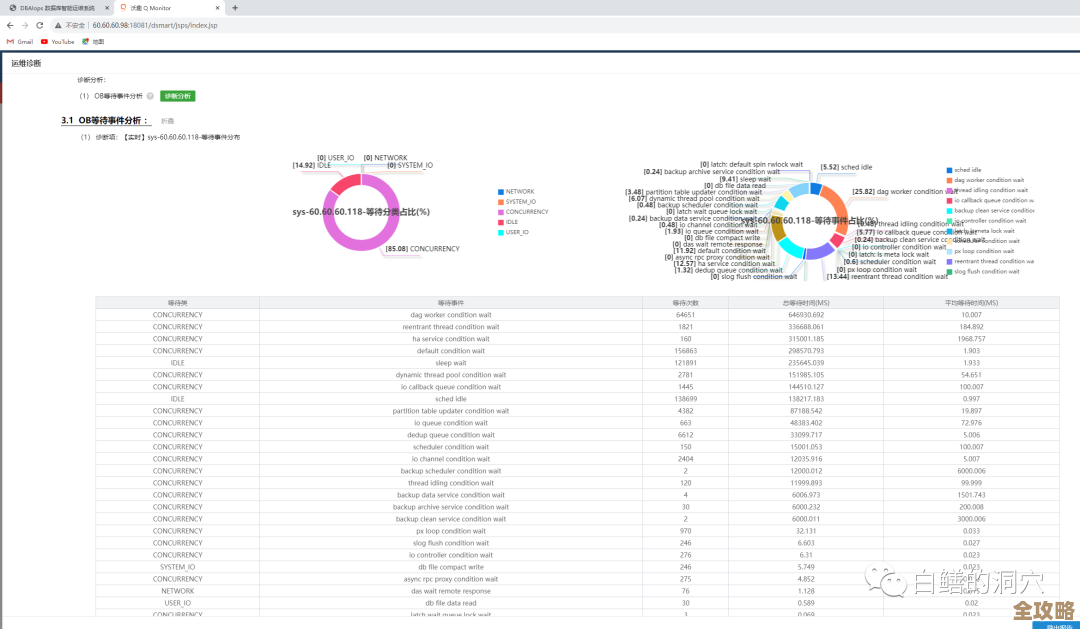This screenshot has height=629, width=1080.
Task: Click the browser address bar URL
Action: (153, 25)
